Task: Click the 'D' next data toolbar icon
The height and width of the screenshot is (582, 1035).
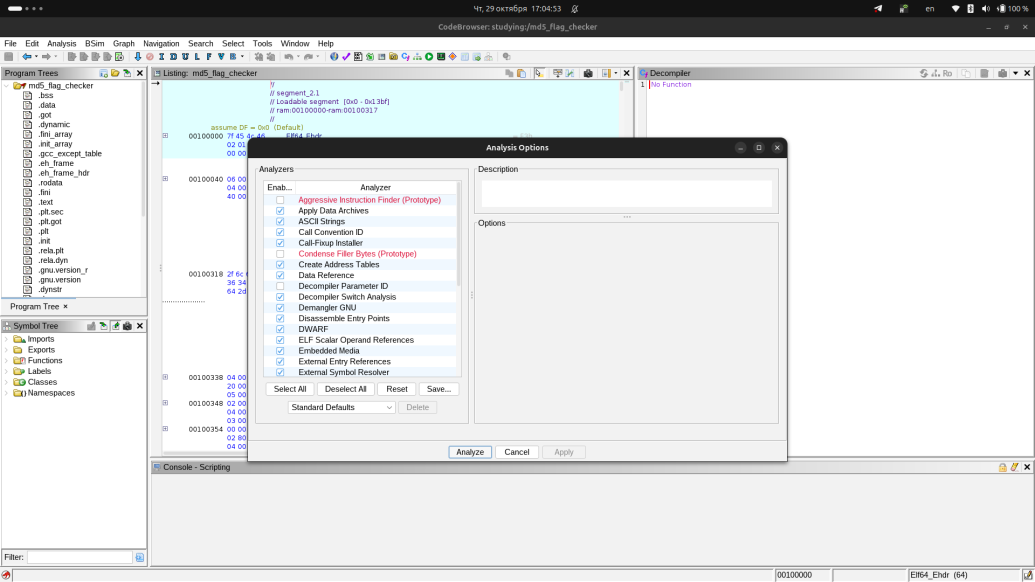Action: [174, 57]
